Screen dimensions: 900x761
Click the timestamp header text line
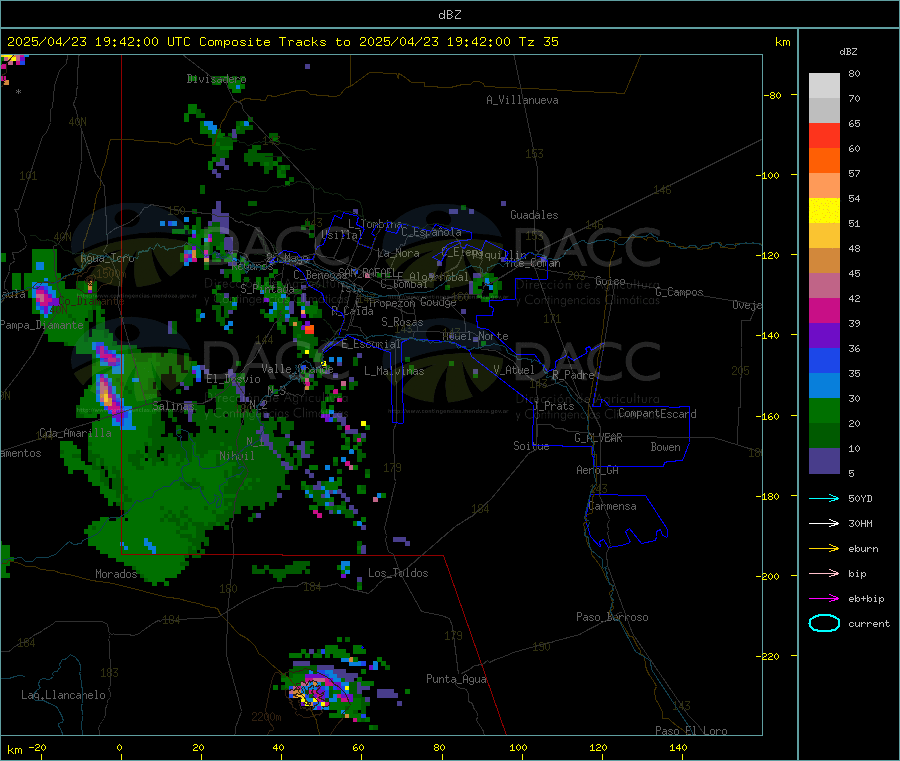click(282, 42)
